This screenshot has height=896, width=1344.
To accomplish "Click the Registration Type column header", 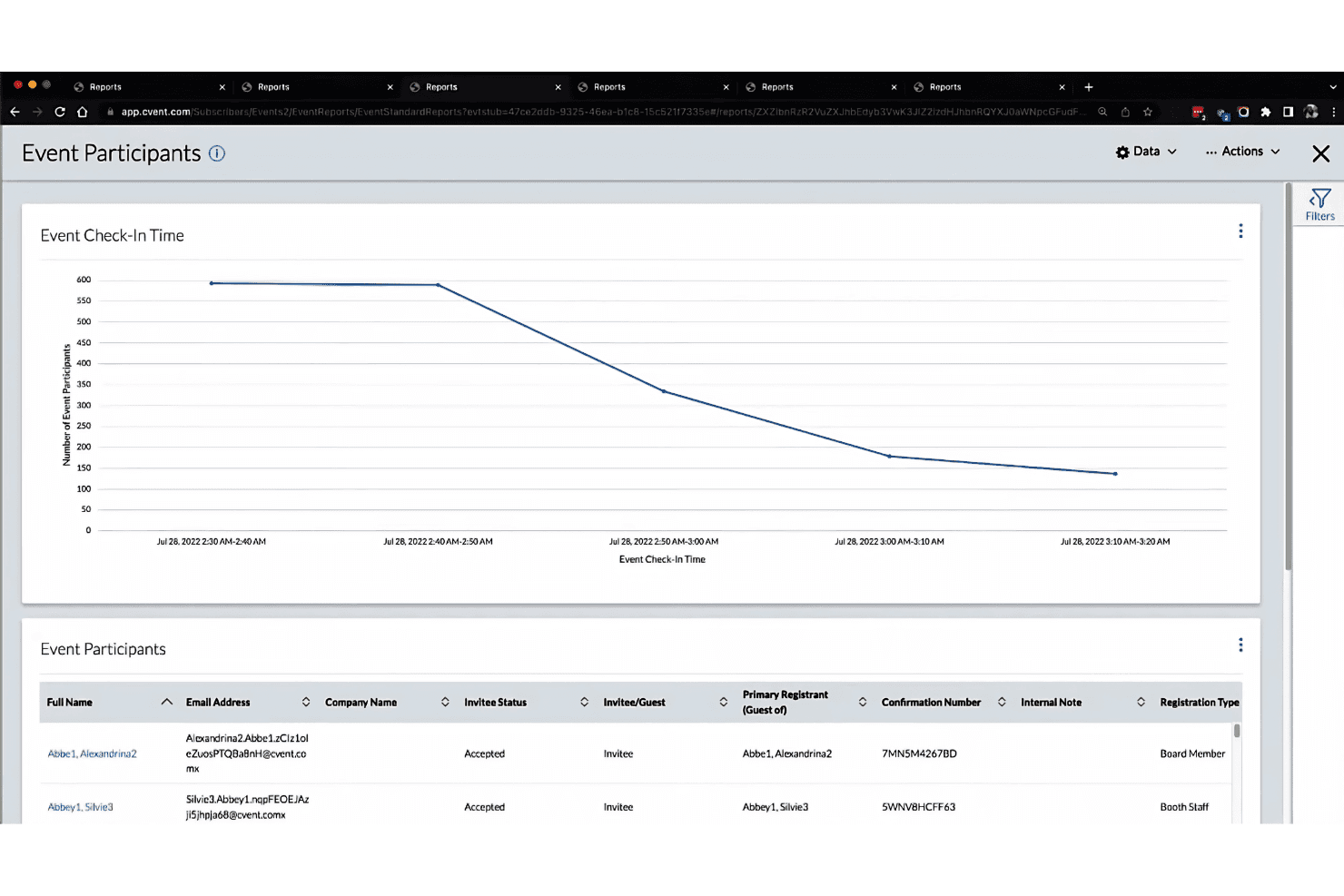I will (1199, 702).
